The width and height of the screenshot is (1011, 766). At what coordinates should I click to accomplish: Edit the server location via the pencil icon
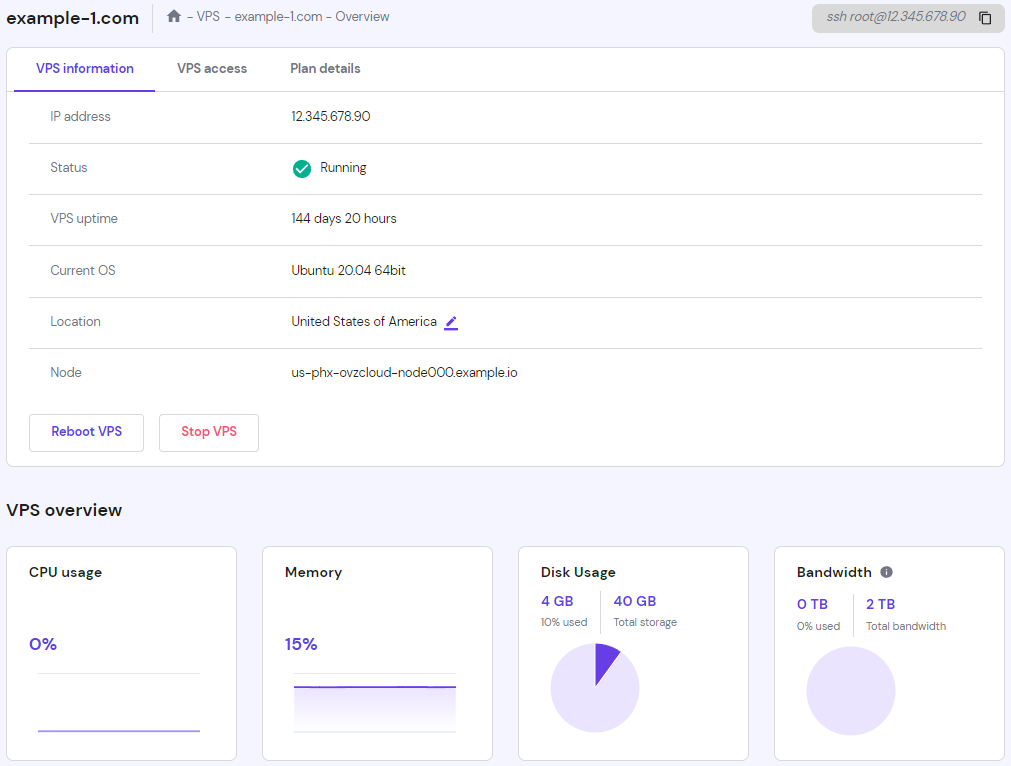click(450, 322)
